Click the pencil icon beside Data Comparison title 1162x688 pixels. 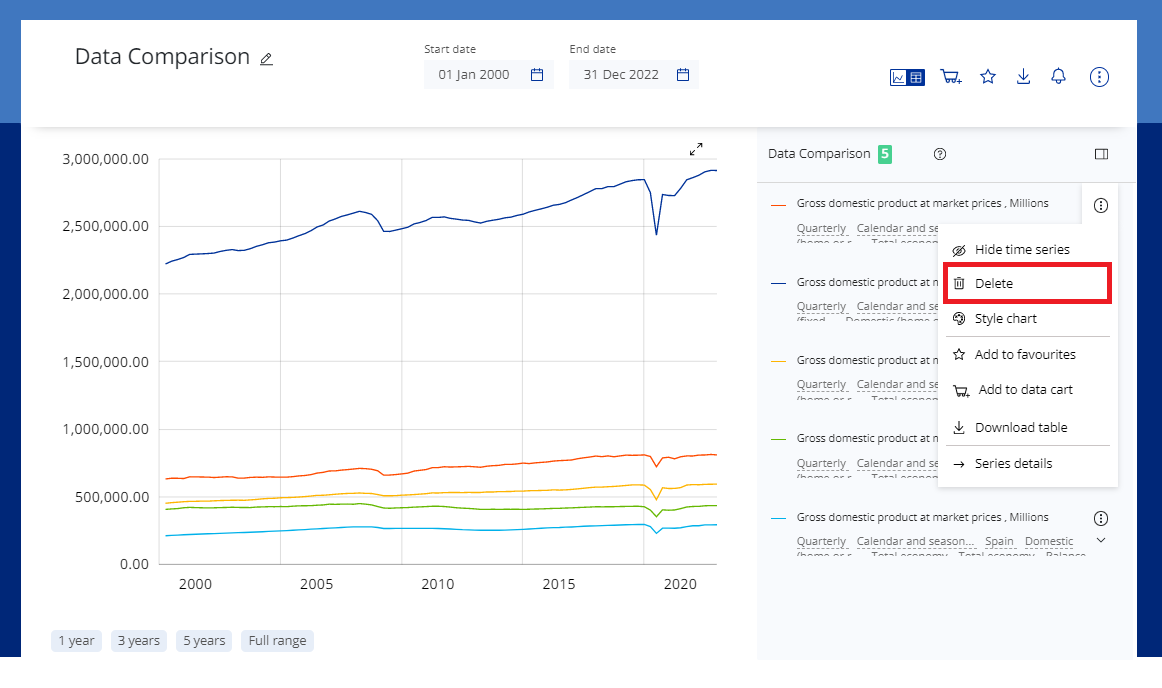[x=266, y=59]
